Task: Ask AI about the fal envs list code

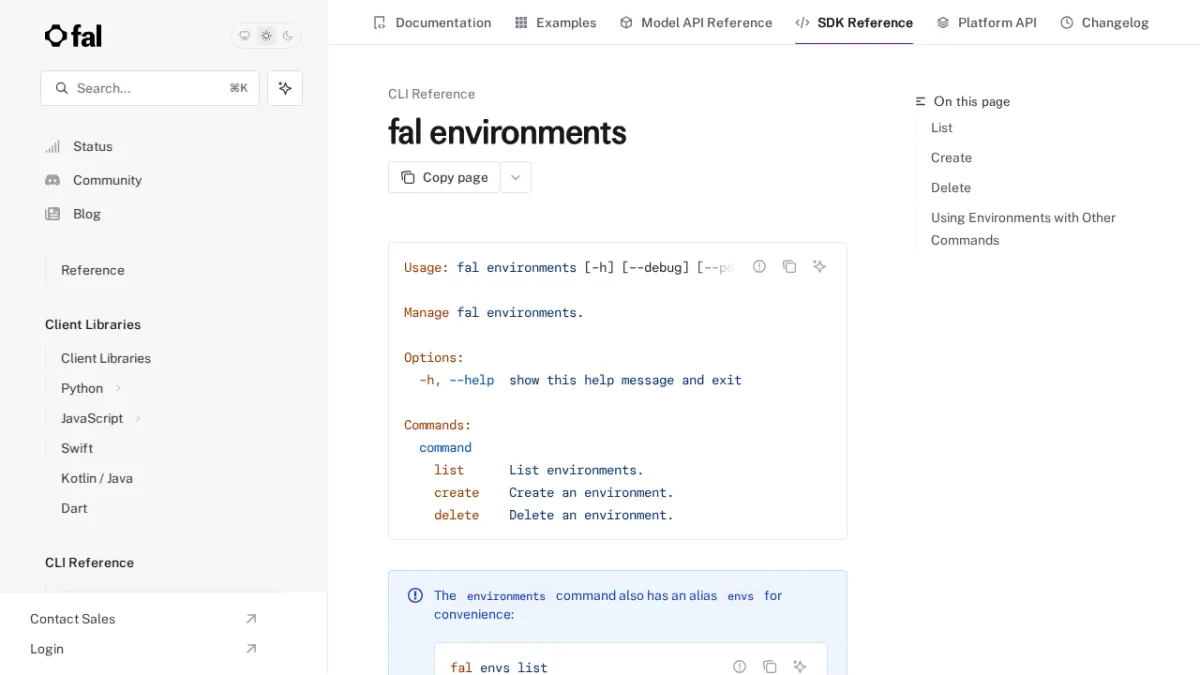Action: tap(799, 666)
